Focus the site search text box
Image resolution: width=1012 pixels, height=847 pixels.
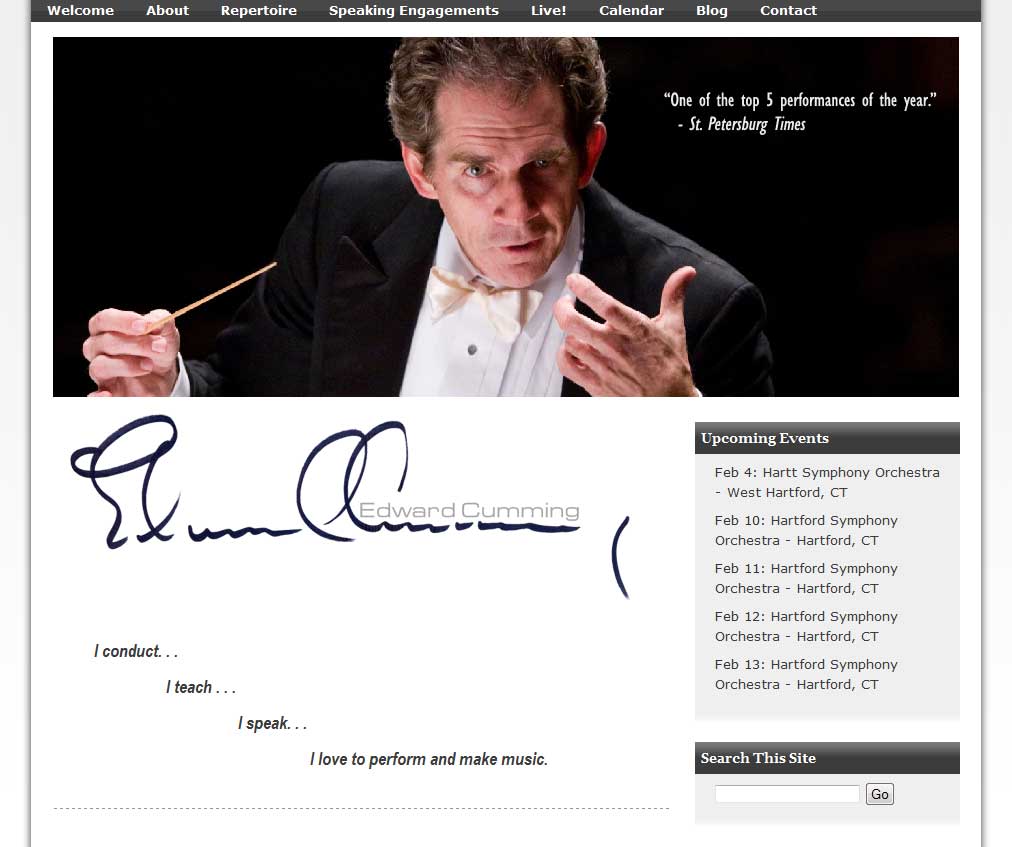pos(787,794)
